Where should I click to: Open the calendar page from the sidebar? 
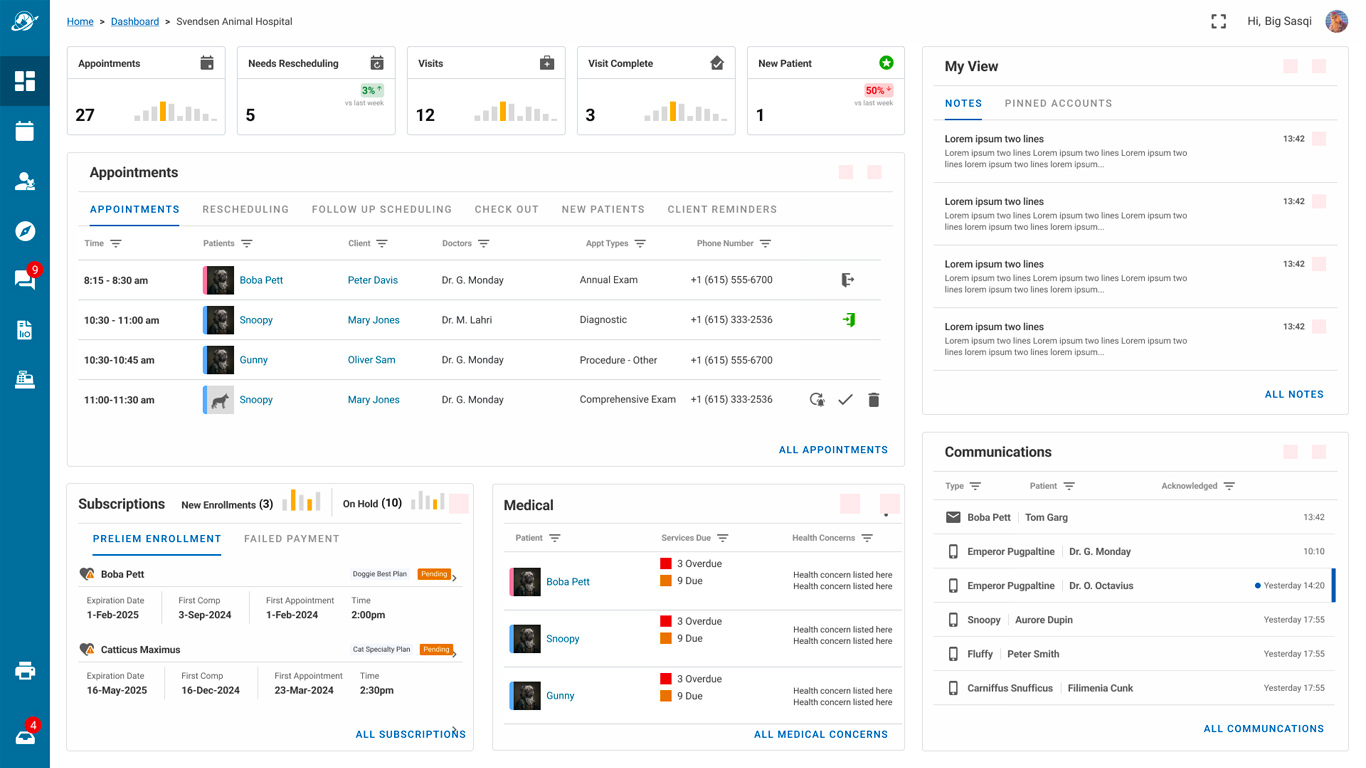[x=25, y=131]
